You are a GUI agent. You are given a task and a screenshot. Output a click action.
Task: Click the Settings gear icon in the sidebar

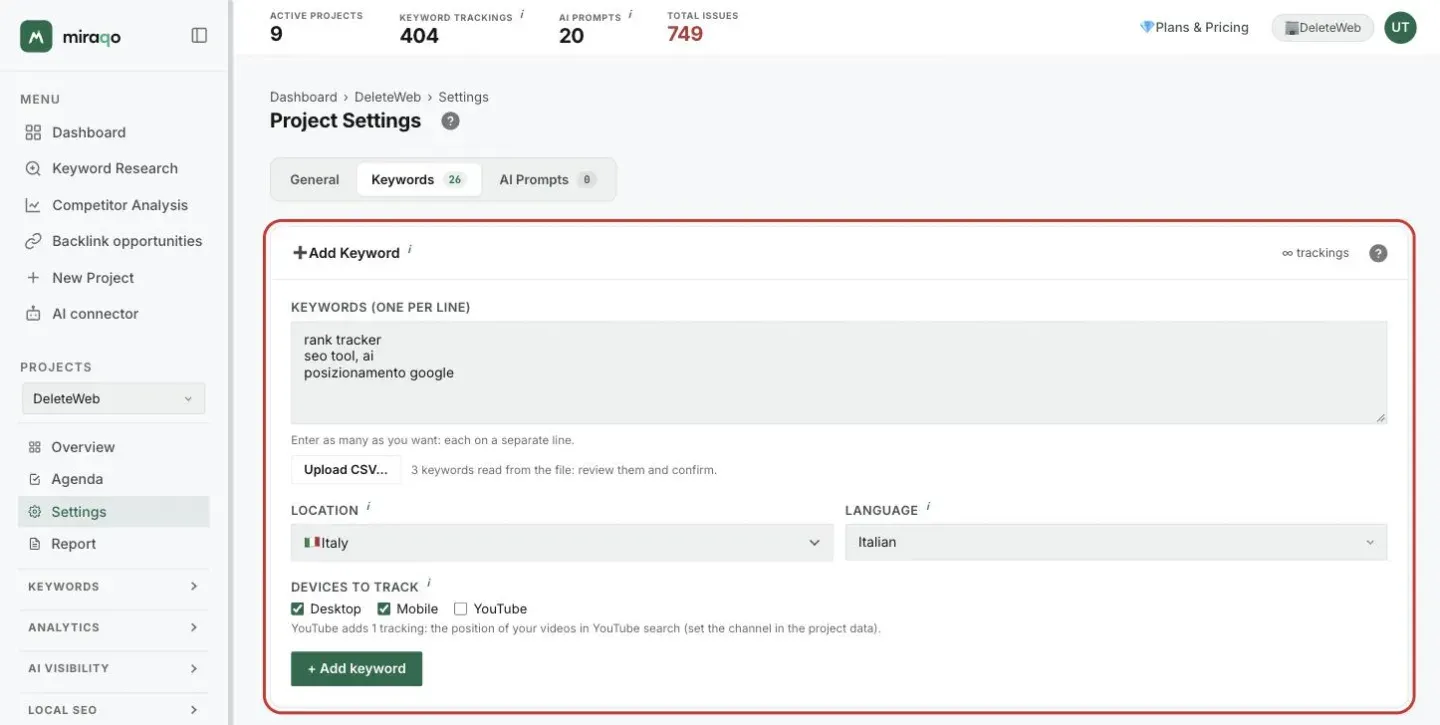pyautogui.click(x=35, y=512)
